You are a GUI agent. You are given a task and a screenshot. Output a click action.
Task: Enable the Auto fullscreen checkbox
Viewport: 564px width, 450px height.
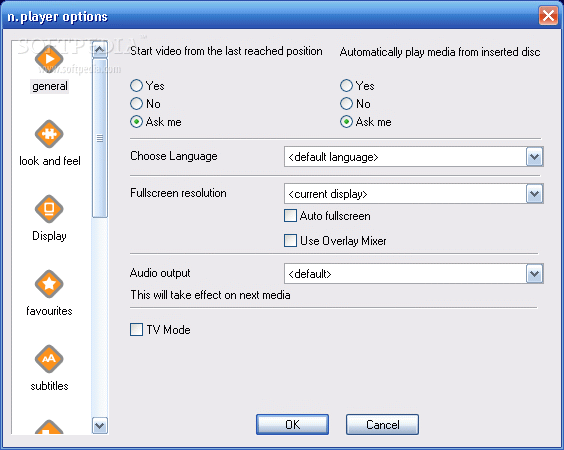point(290,216)
